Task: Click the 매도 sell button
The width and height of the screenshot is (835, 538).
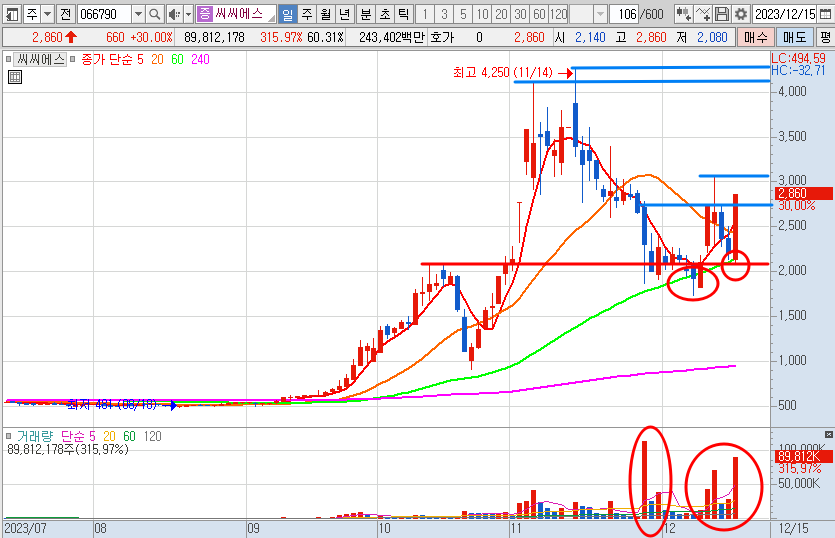Action: [x=795, y=37]
